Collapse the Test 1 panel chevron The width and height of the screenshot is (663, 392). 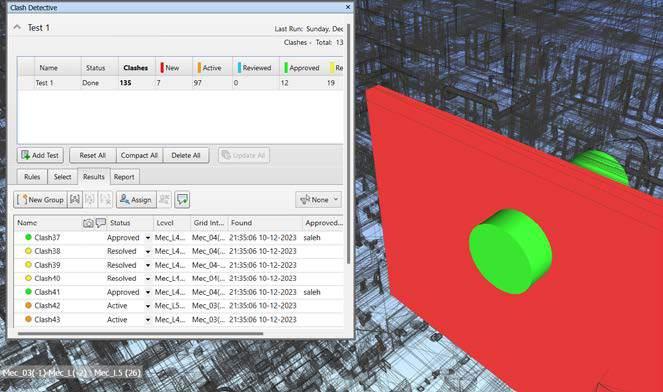coord(17,27)
